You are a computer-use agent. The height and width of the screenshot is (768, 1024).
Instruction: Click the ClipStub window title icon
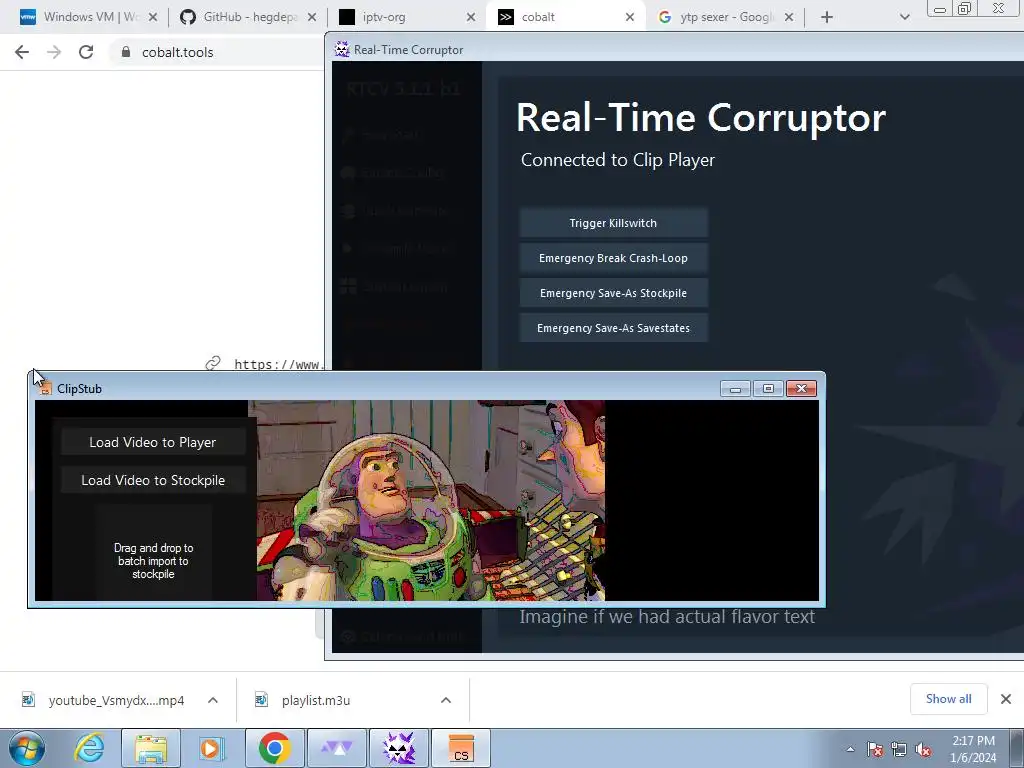pyautogui.click(x=44, y=388)
